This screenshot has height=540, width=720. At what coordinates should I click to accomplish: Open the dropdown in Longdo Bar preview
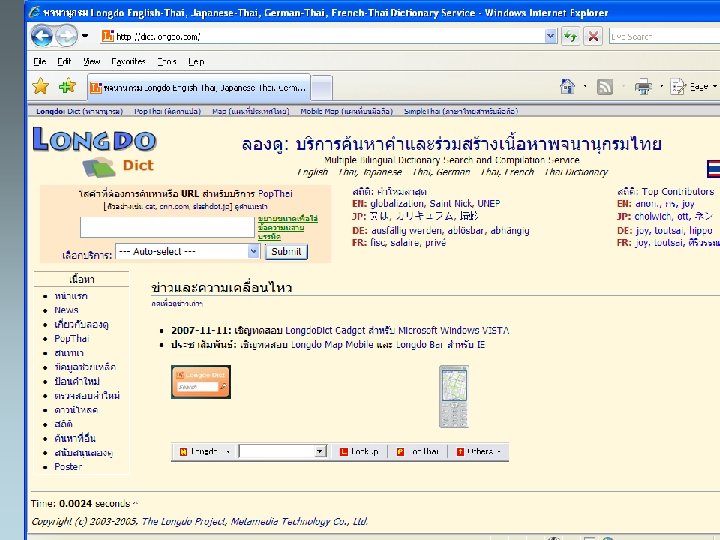point(321,451)
